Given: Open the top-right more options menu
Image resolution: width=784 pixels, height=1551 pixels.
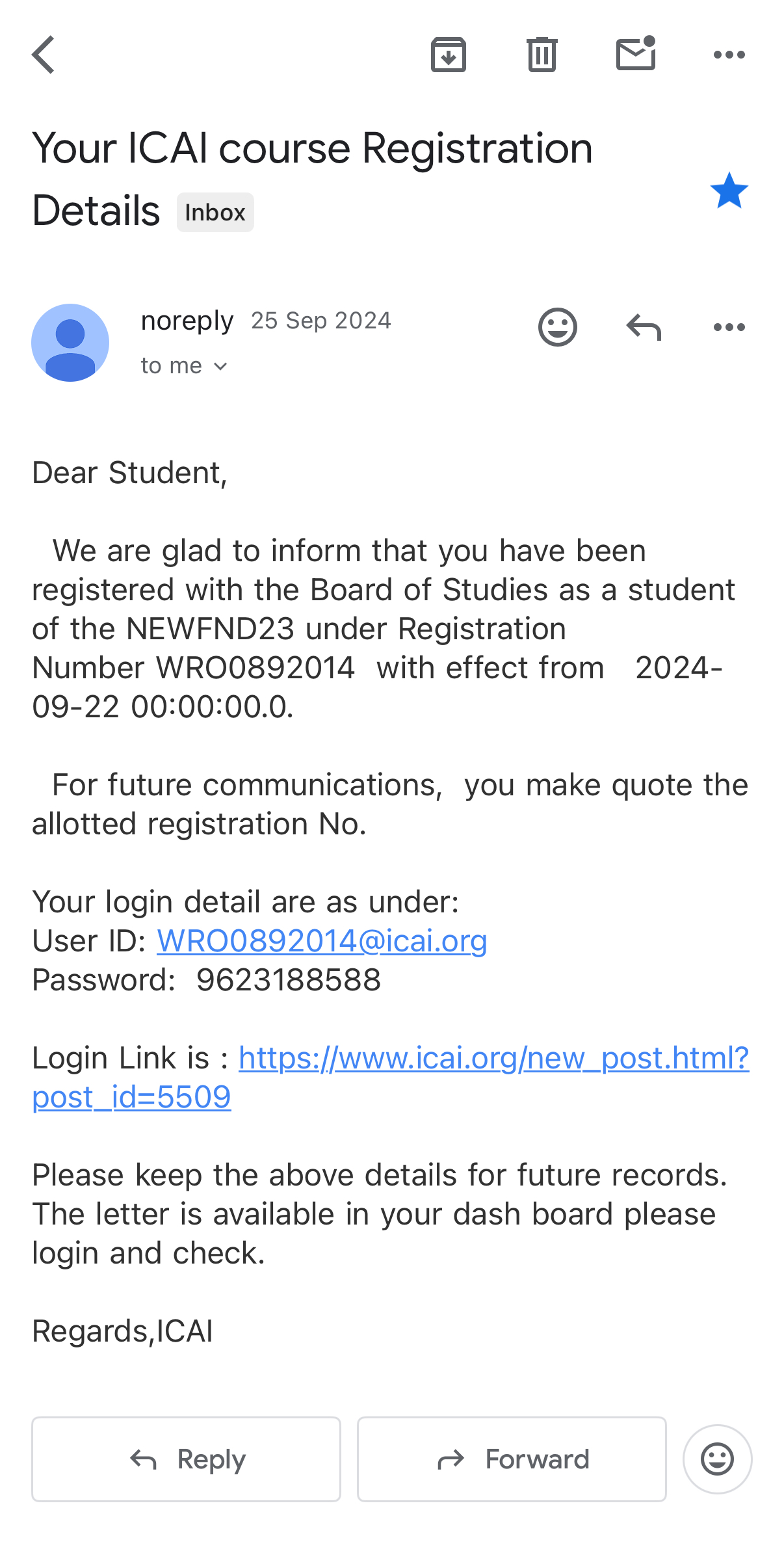Looking at the screenshot, I should tap(729, 55).
